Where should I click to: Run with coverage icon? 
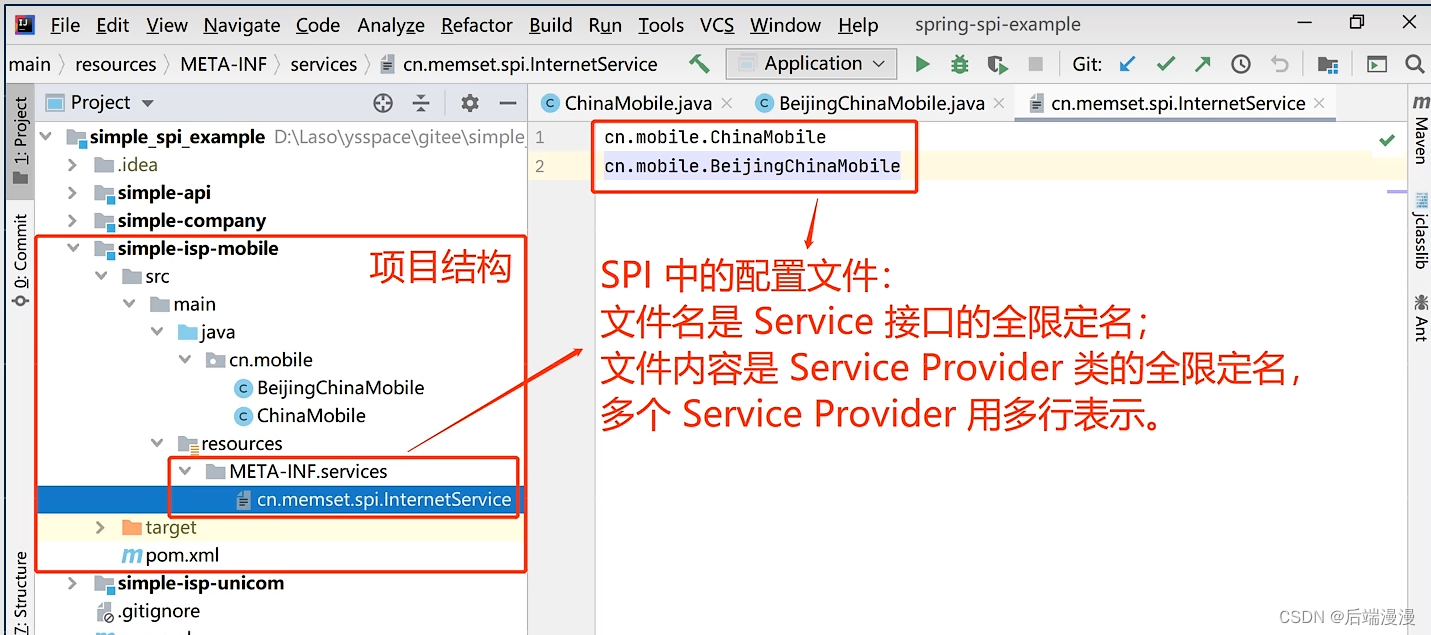997,64
